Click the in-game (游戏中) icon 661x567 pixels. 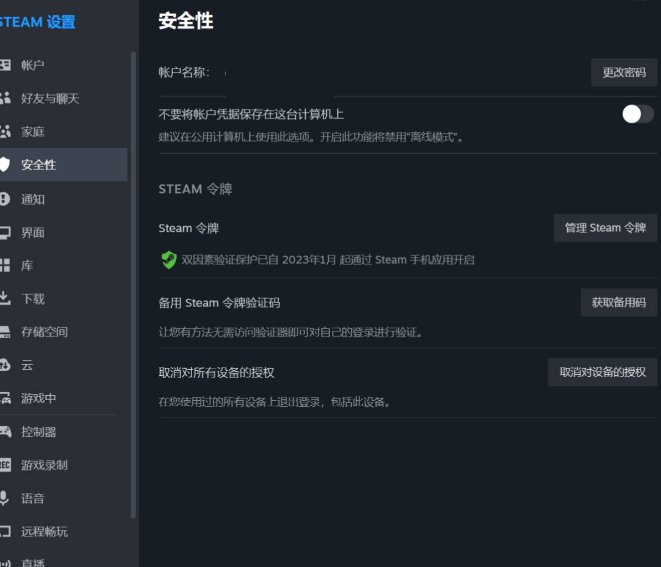pyautogui.click(x=5, y=398)
